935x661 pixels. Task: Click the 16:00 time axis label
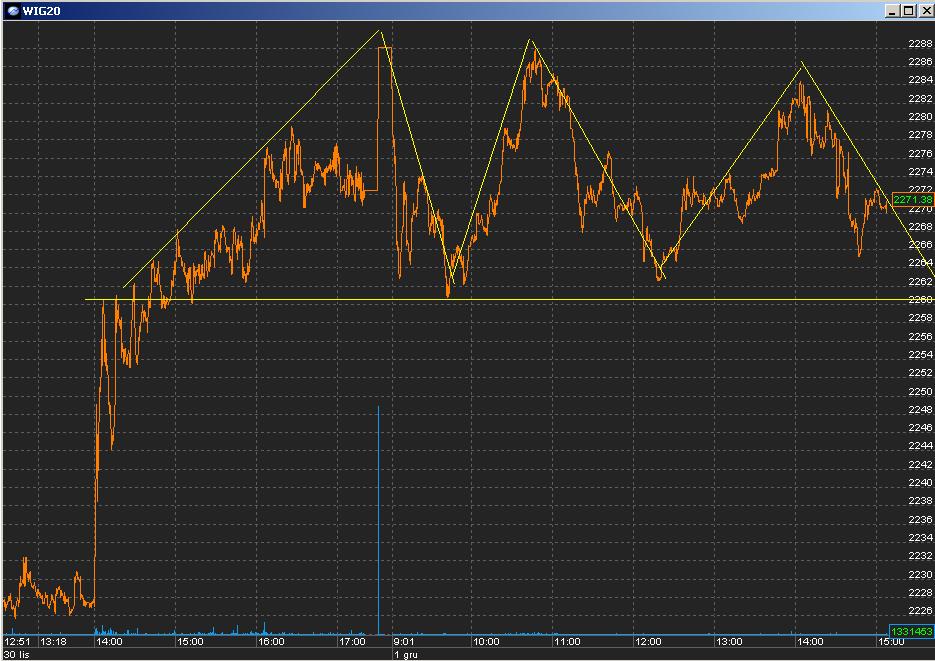(271, 642)
